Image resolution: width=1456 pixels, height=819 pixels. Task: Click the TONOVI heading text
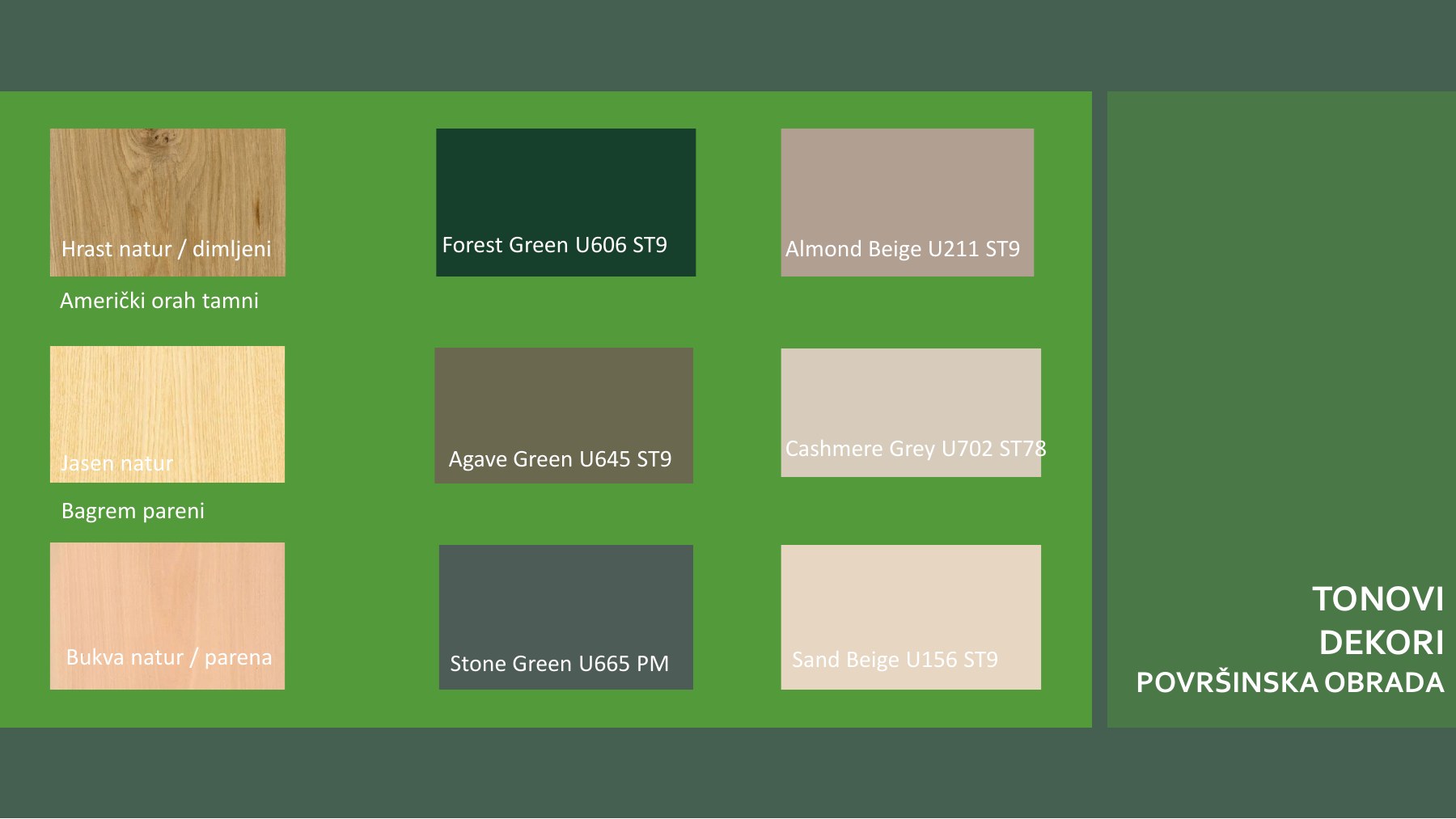pos(1378,599)
